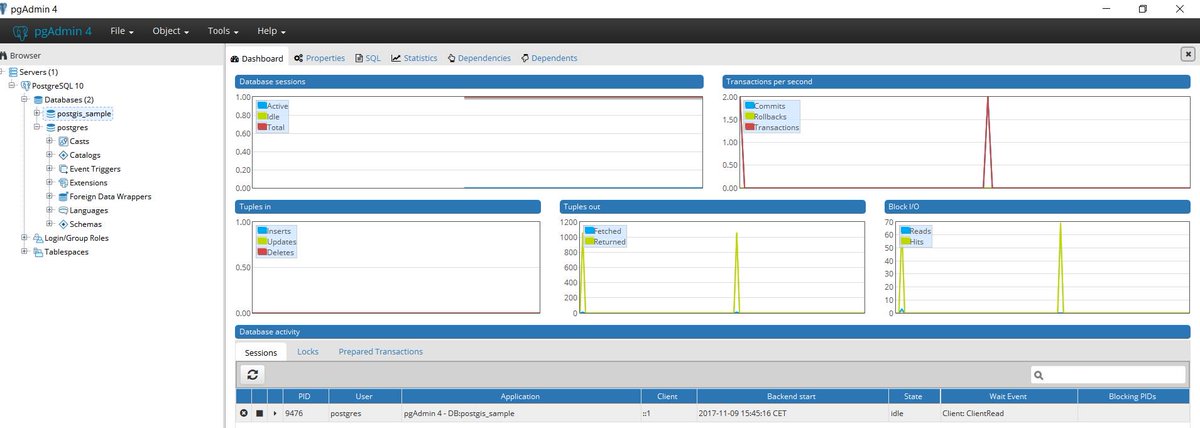Click the pgAdmin 4 elephant logo
The height and width of the screenshot is (428, 1200).
click(20, 31)
